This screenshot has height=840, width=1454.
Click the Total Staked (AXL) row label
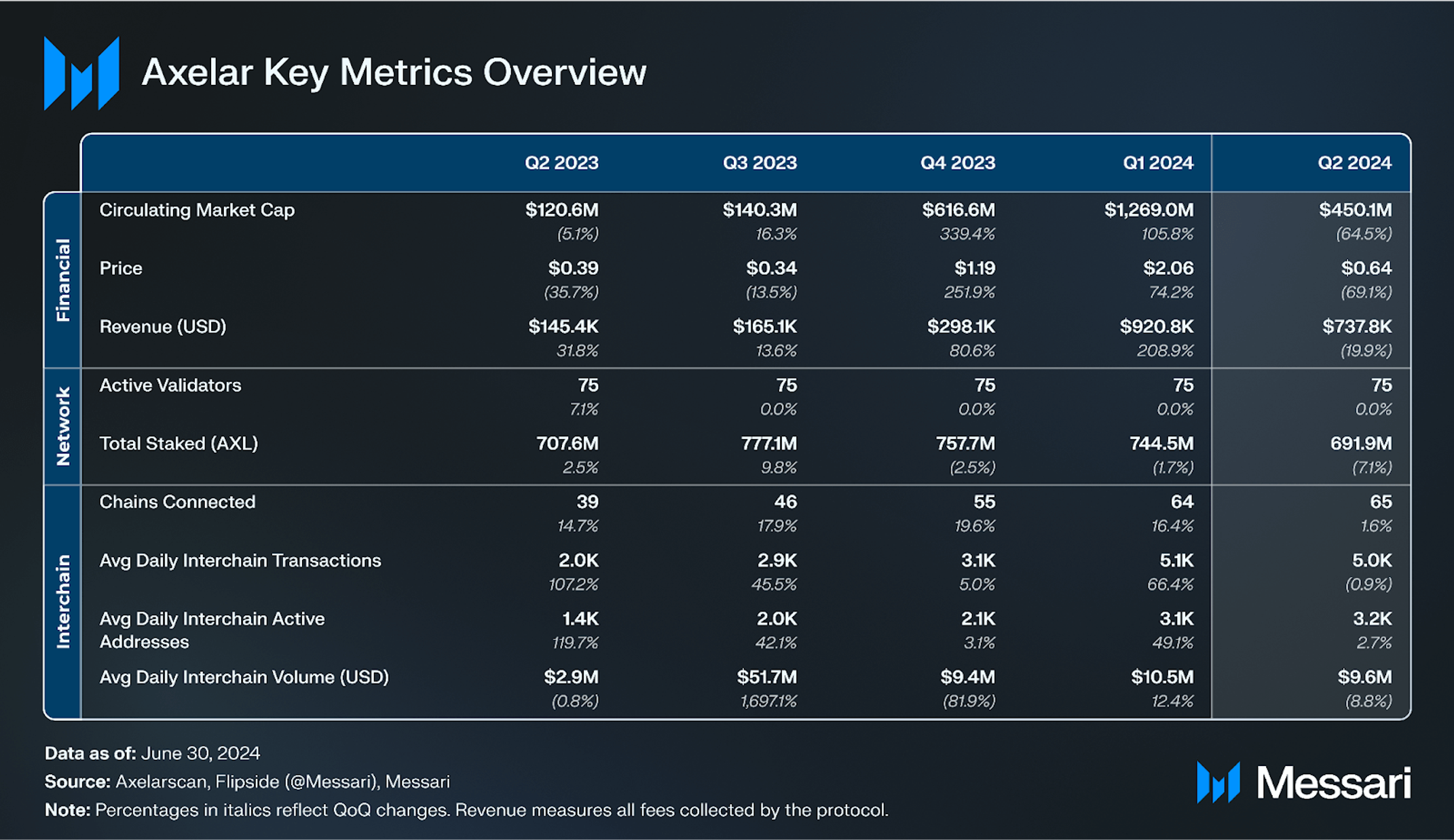[179, 444]
